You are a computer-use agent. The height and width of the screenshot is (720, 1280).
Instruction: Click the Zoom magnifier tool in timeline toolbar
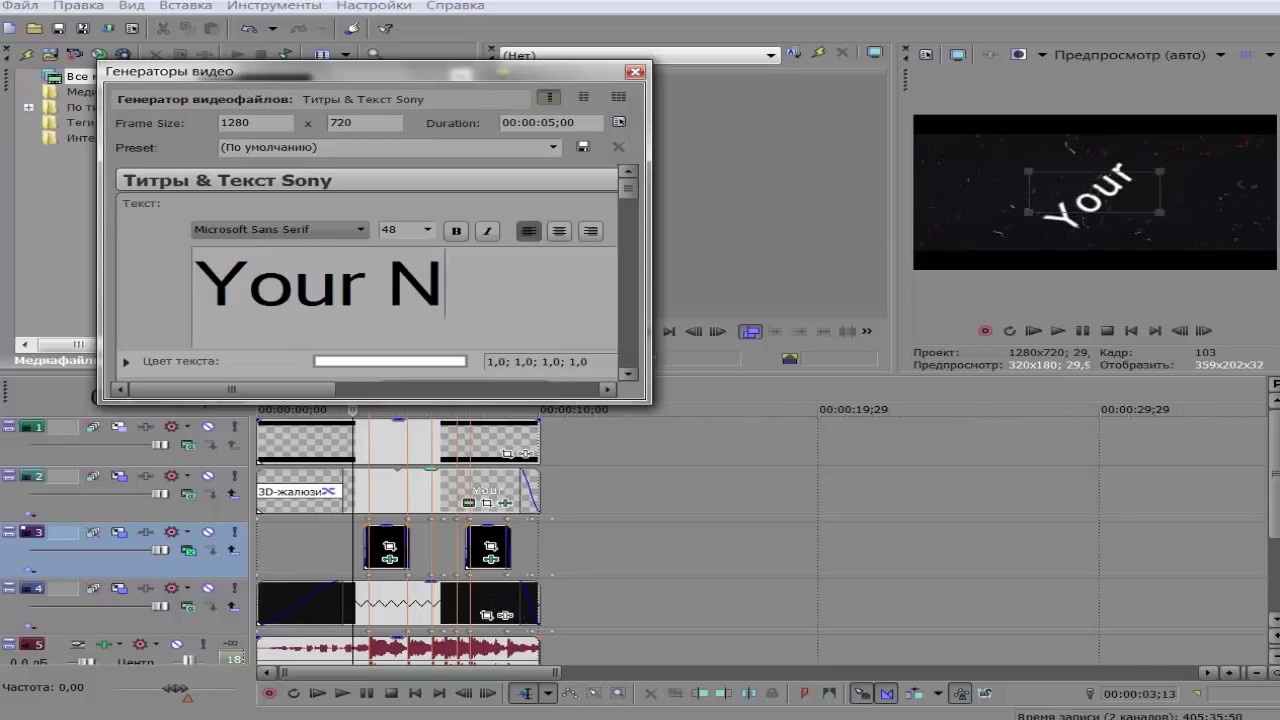tap(618, 693)
